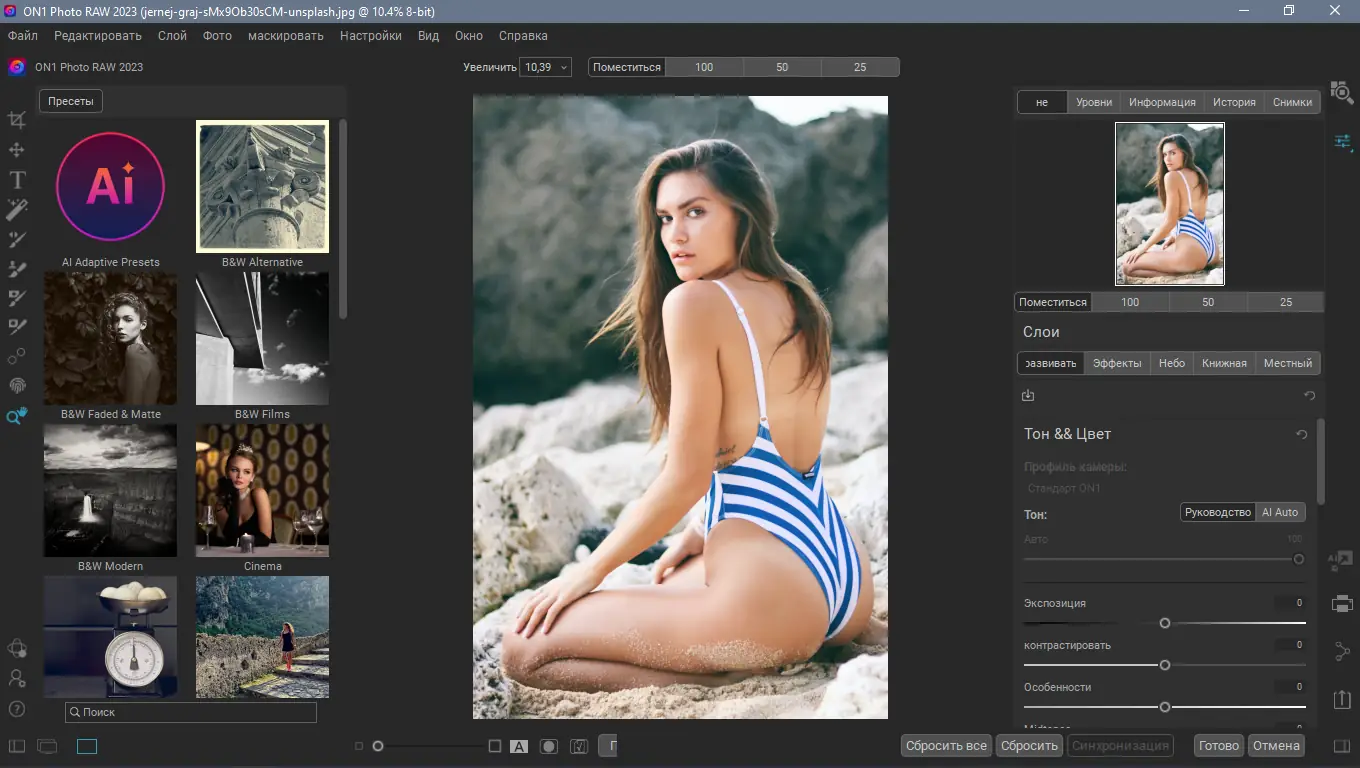This screenshot has width=1360, height=768.
Task: Activate the Zoom and pan view tool
Action: 17,416
